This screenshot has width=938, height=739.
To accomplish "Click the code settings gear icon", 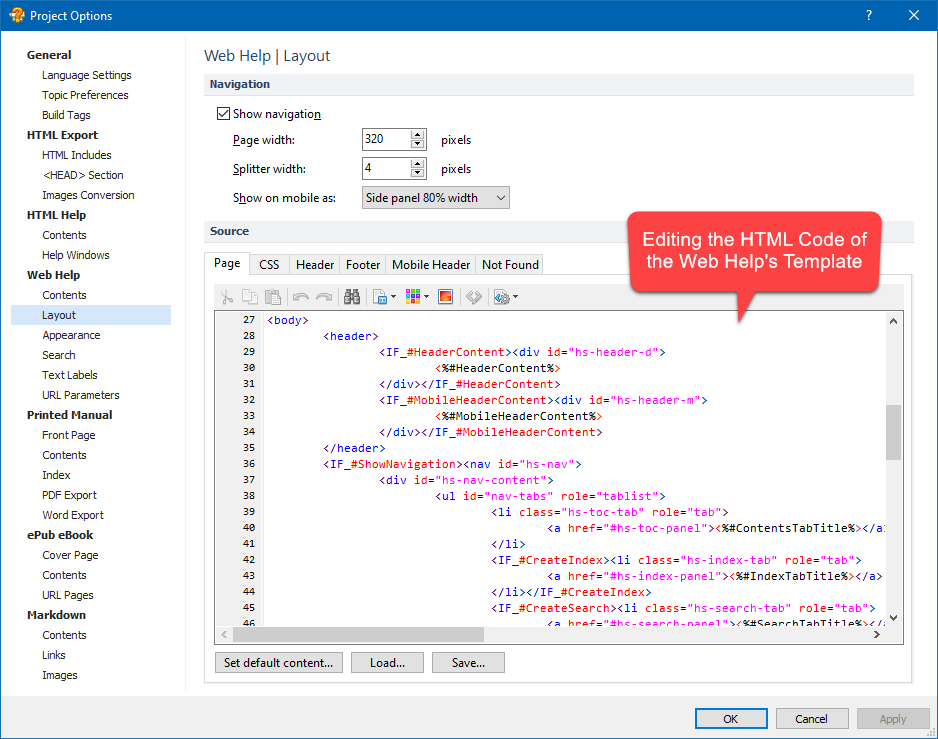I will pos(501,297).
